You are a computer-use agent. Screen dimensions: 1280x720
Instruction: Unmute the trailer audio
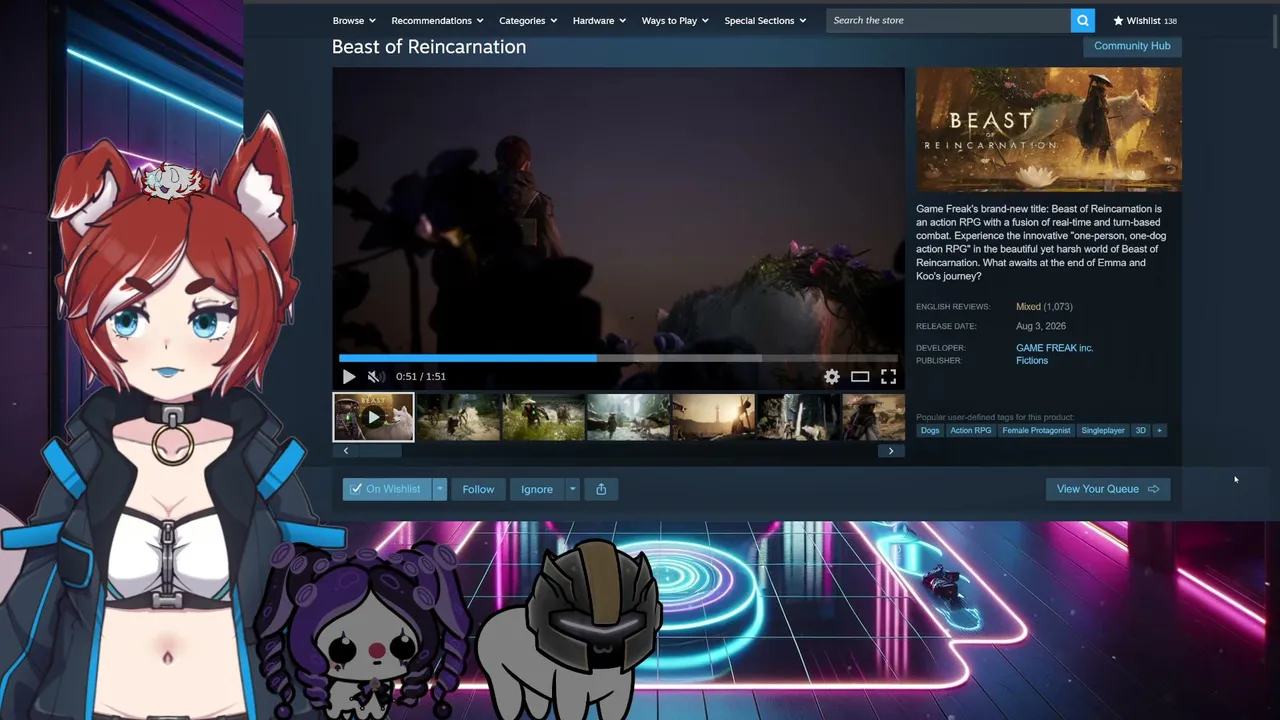pyautogui.click(x=374, y=377)
